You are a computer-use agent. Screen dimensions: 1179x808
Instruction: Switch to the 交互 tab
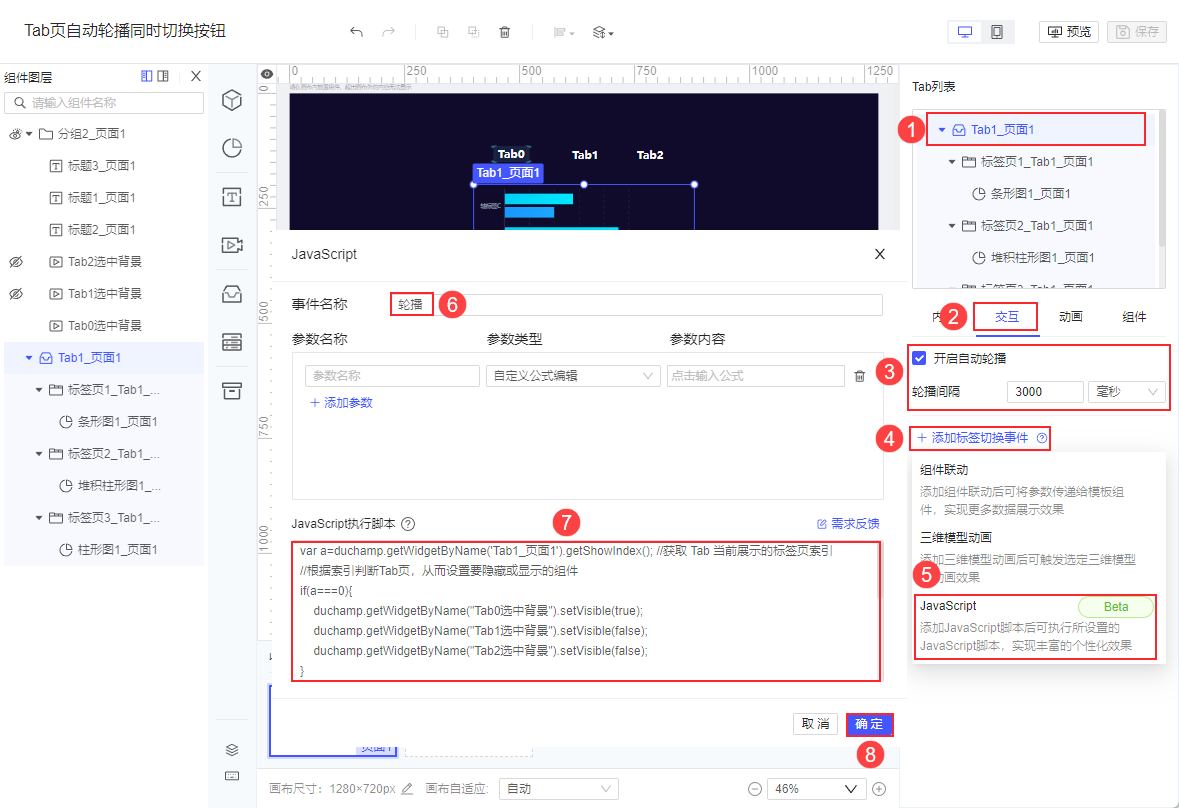tap(1007, 317)
